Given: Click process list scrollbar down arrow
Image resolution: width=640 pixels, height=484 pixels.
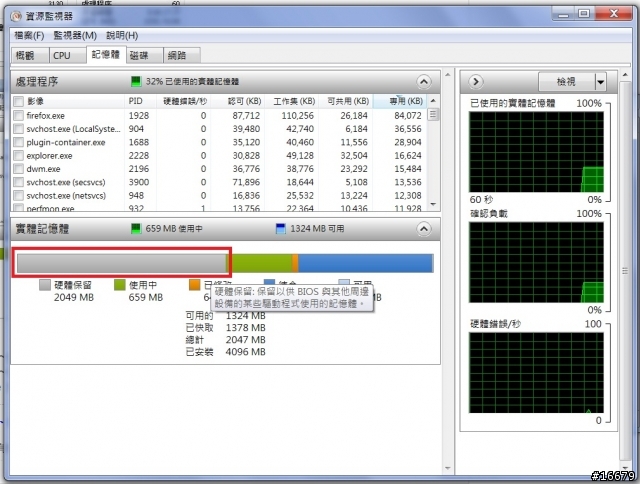Looking at the screenshot, I should tap(433, 204).
